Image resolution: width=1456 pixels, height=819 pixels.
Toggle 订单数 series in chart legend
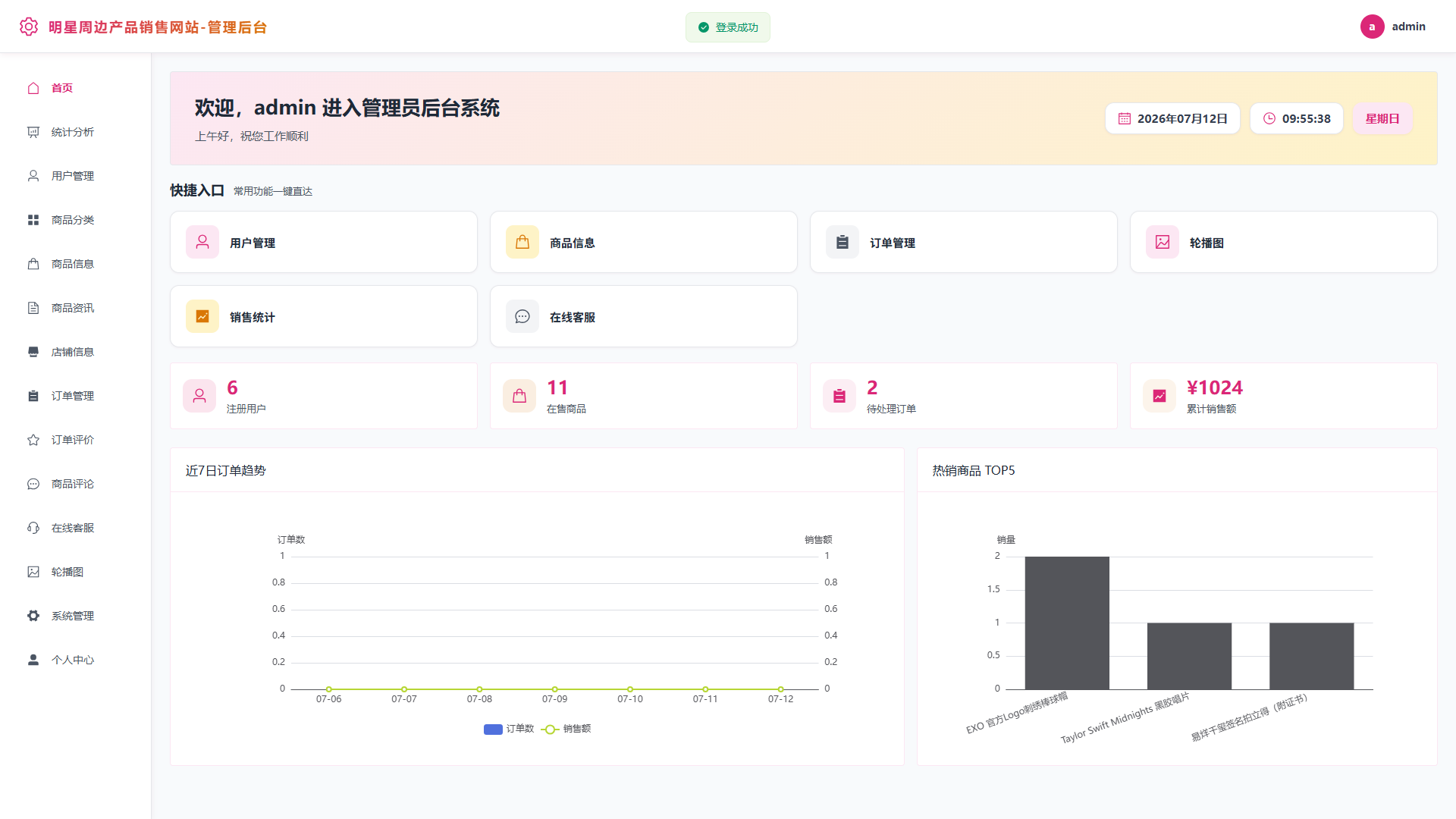coord(509,729)
